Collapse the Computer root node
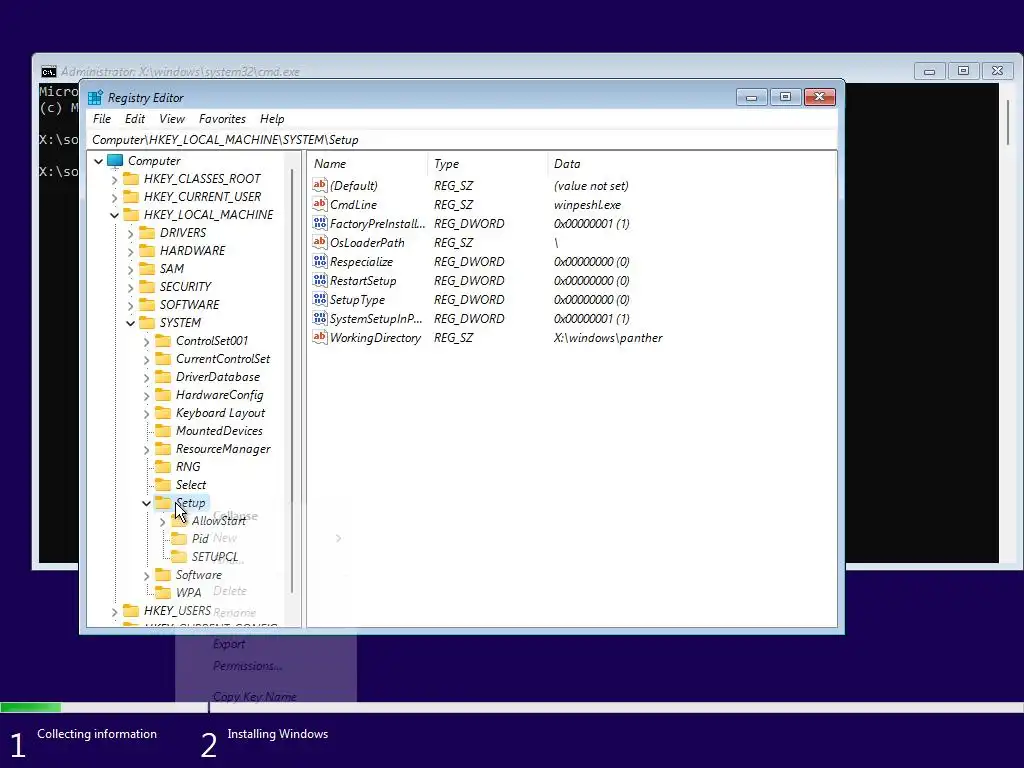Screen dimensions: 1024x768 pyautogui.click(x=99, y=161)
